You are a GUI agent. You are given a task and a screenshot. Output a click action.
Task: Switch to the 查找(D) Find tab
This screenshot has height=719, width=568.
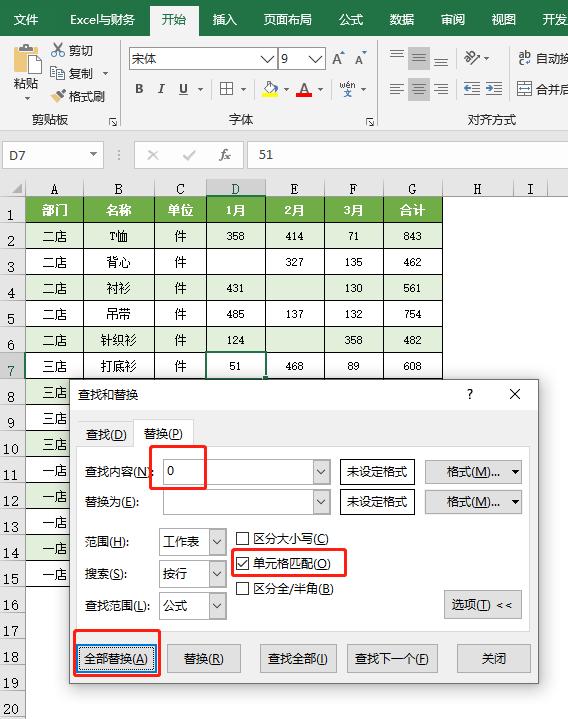pyautogui.click(x=106, y=434)
